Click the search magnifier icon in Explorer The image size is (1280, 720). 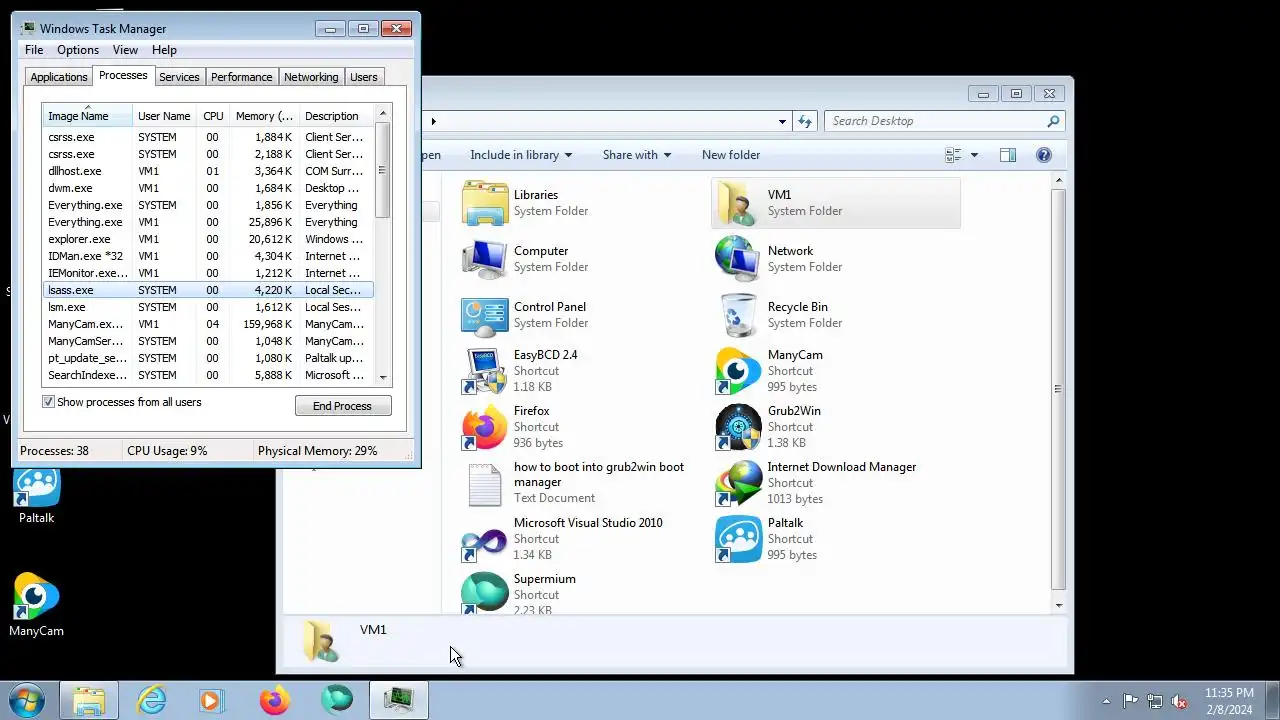click(1053, 121)
